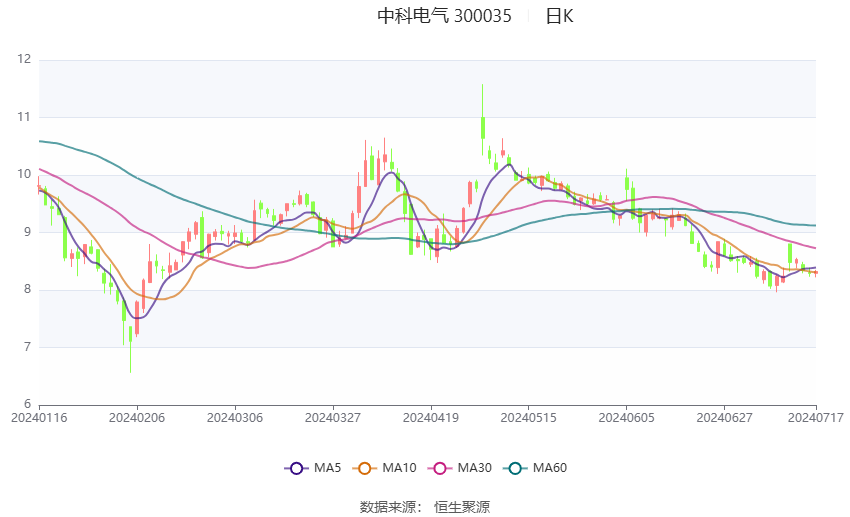
Task: Click the y-axis value 8
Action: click(x=28, y=289)
